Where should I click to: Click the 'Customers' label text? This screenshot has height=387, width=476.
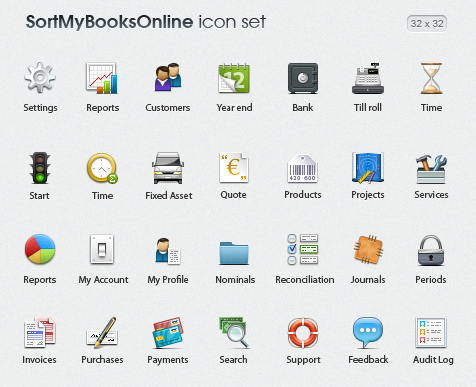(x=168, y=108)
